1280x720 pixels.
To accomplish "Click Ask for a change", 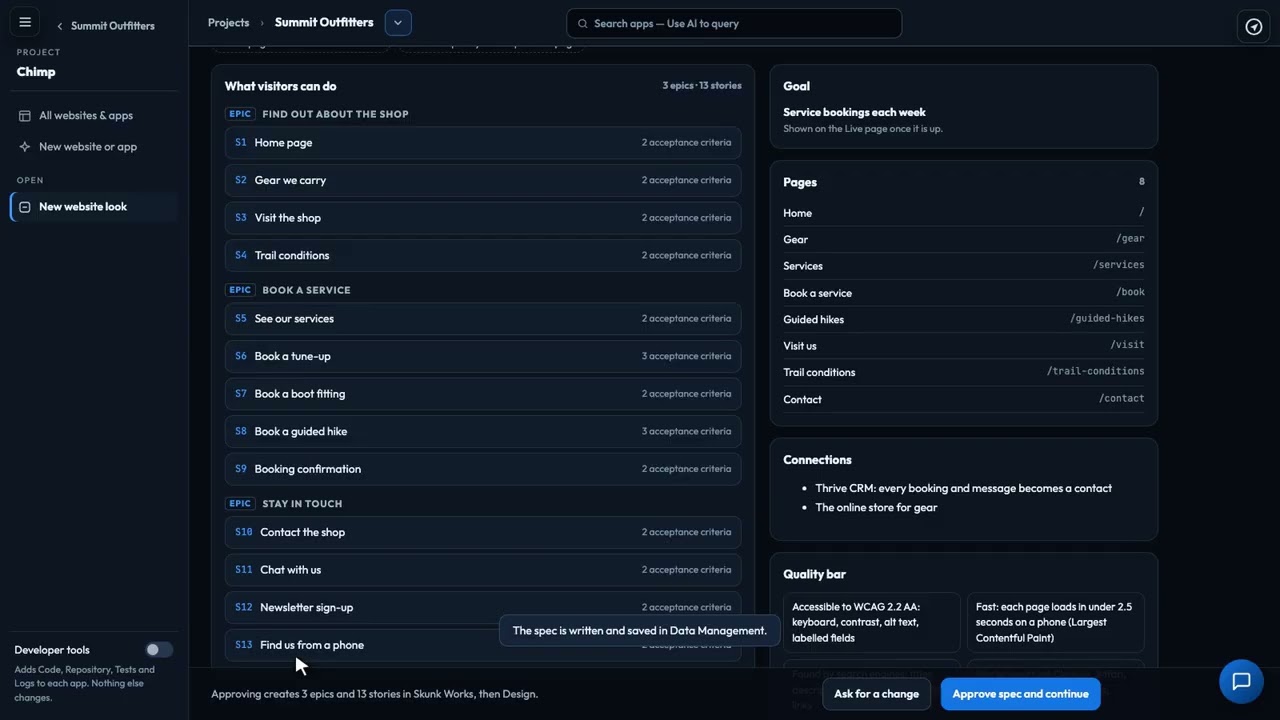I will (x=876, y=694).
